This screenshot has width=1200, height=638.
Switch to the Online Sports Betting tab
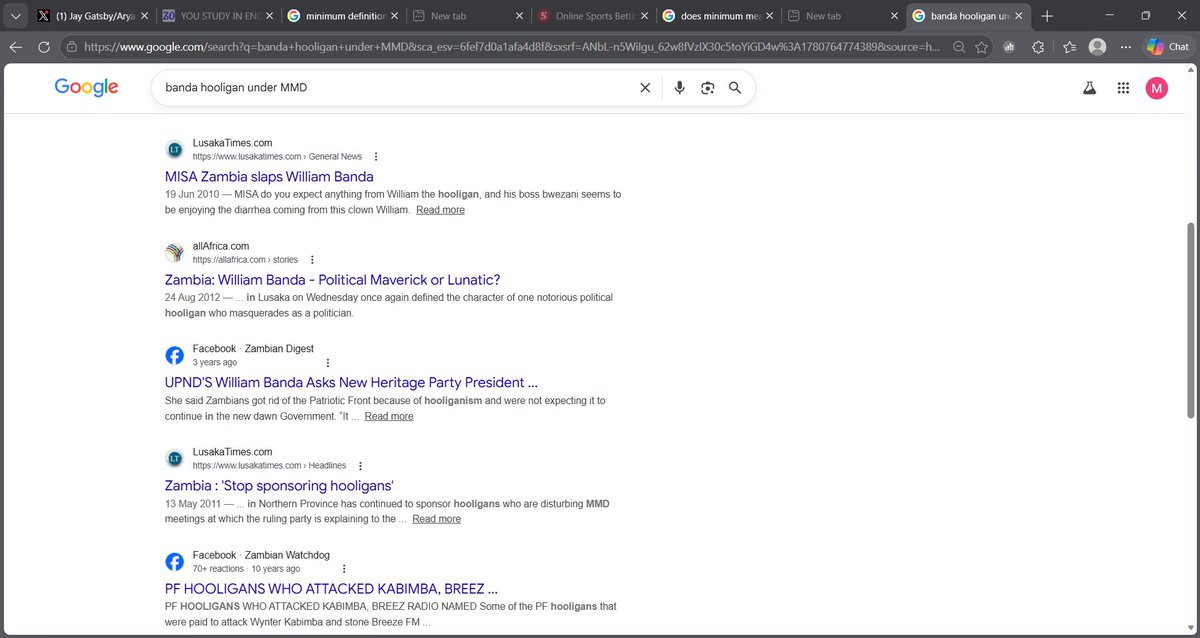[x=593, y=16]
